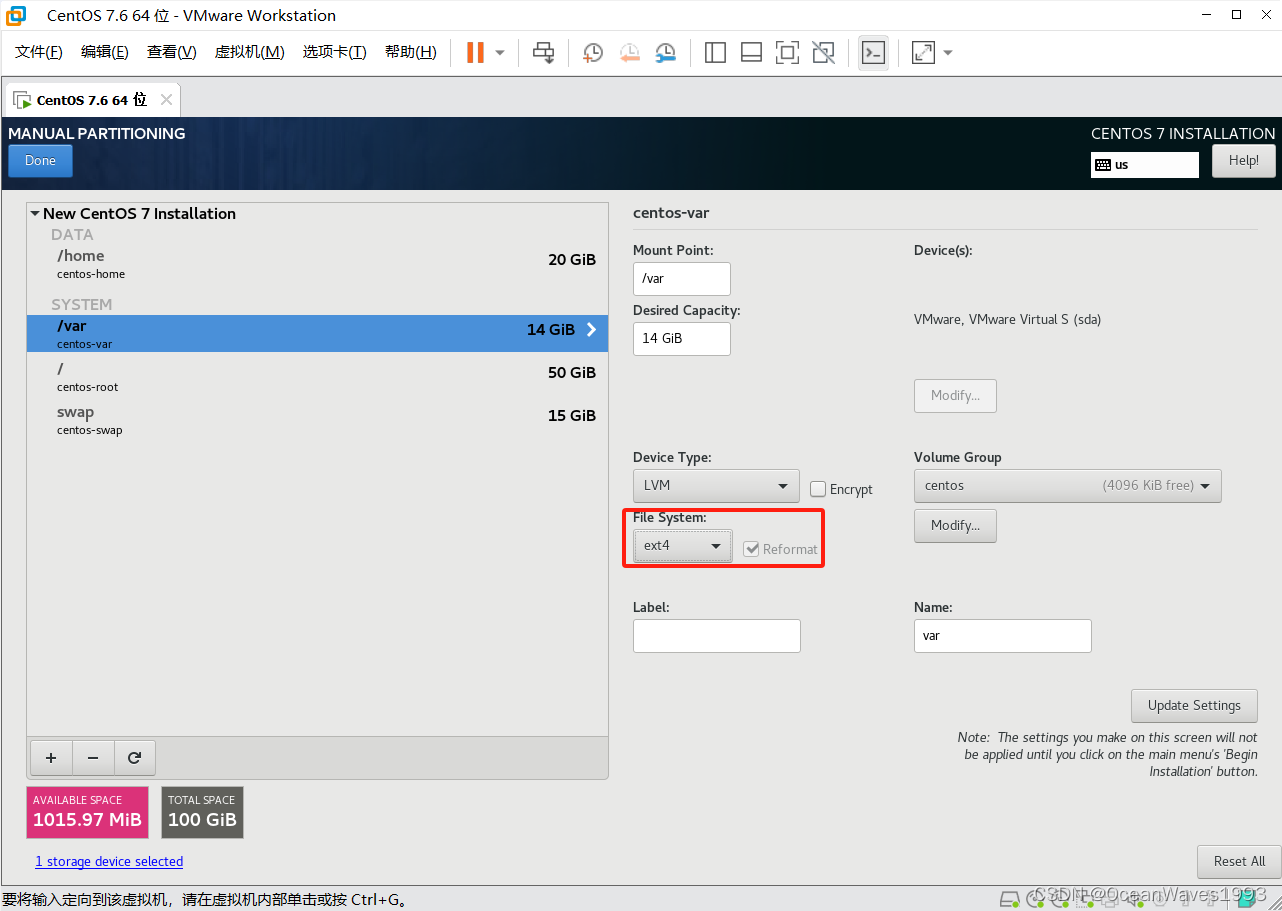
Task: Click the Name field containing var
Action: click(x=1003, y=636)
